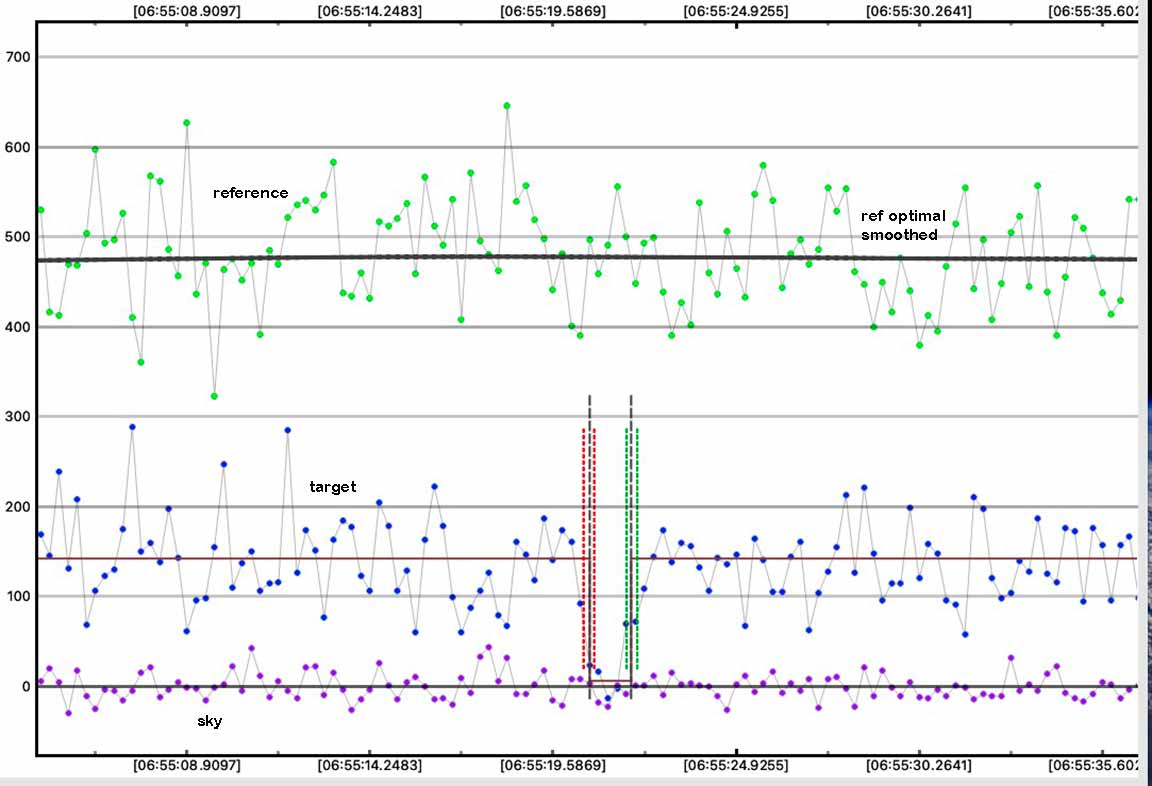The height and width of the screenshot is (786, 1152).
Task: Click the red dashed event marker box
Action: pyautogui.click(x=588, y=548)
